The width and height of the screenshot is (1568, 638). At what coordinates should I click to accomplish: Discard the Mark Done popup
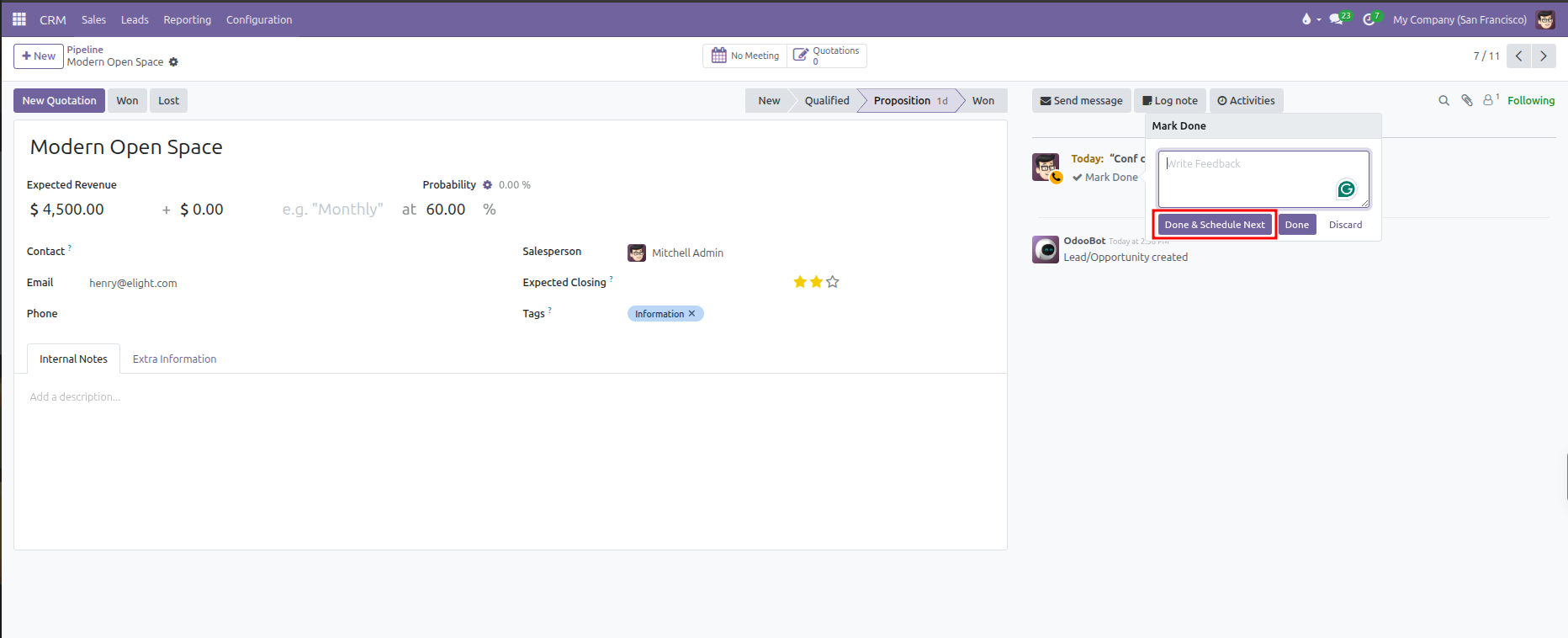(1345, 225)
